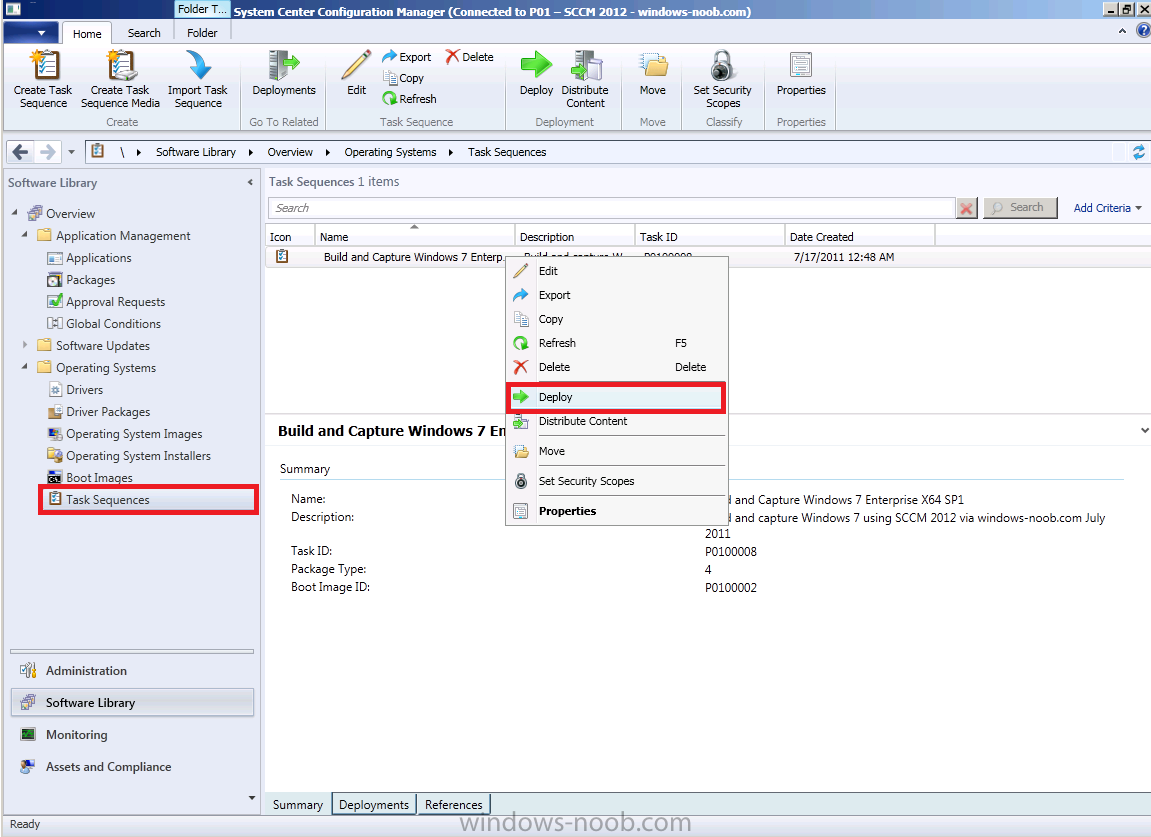Choose Deploy from the context menu

617,397
